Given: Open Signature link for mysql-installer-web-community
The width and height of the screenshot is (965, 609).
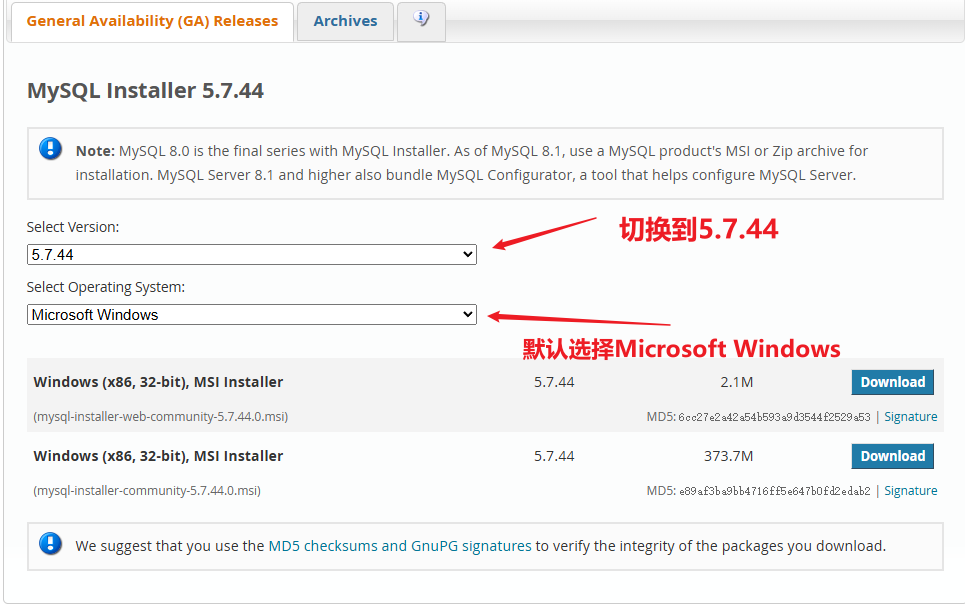Looking at the screenshot, I should tap(910, 416).
